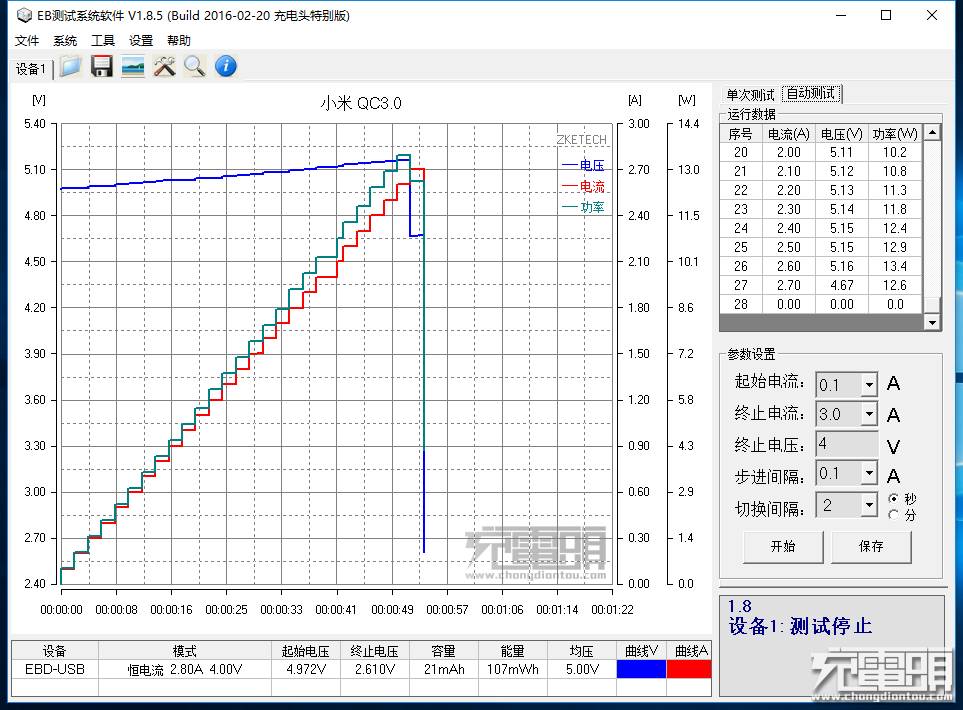
Task: Select row 24 power value 12.4
Action: click(895, 228)
